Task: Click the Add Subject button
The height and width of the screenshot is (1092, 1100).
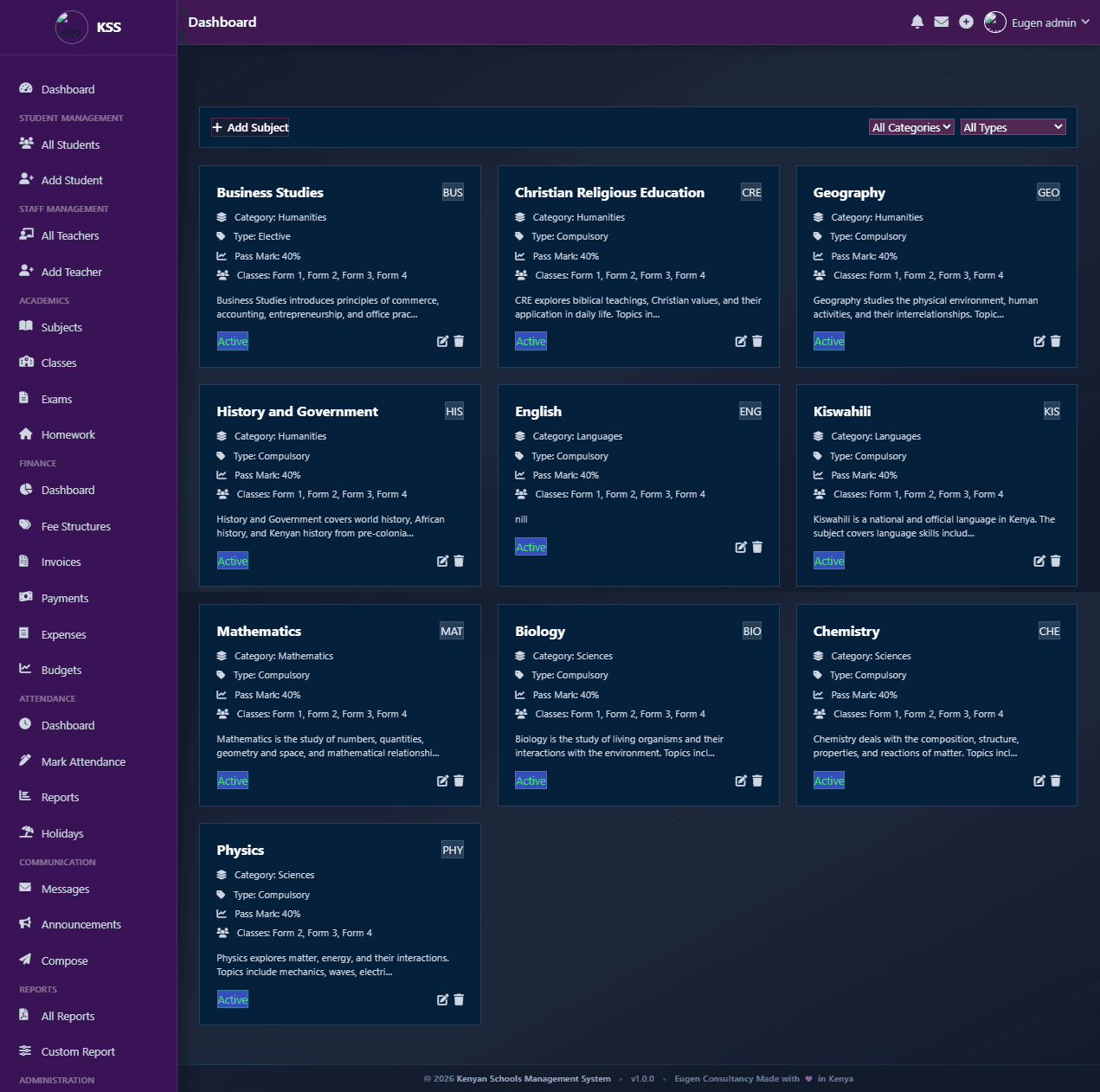Action: click(x=250, y=127)
